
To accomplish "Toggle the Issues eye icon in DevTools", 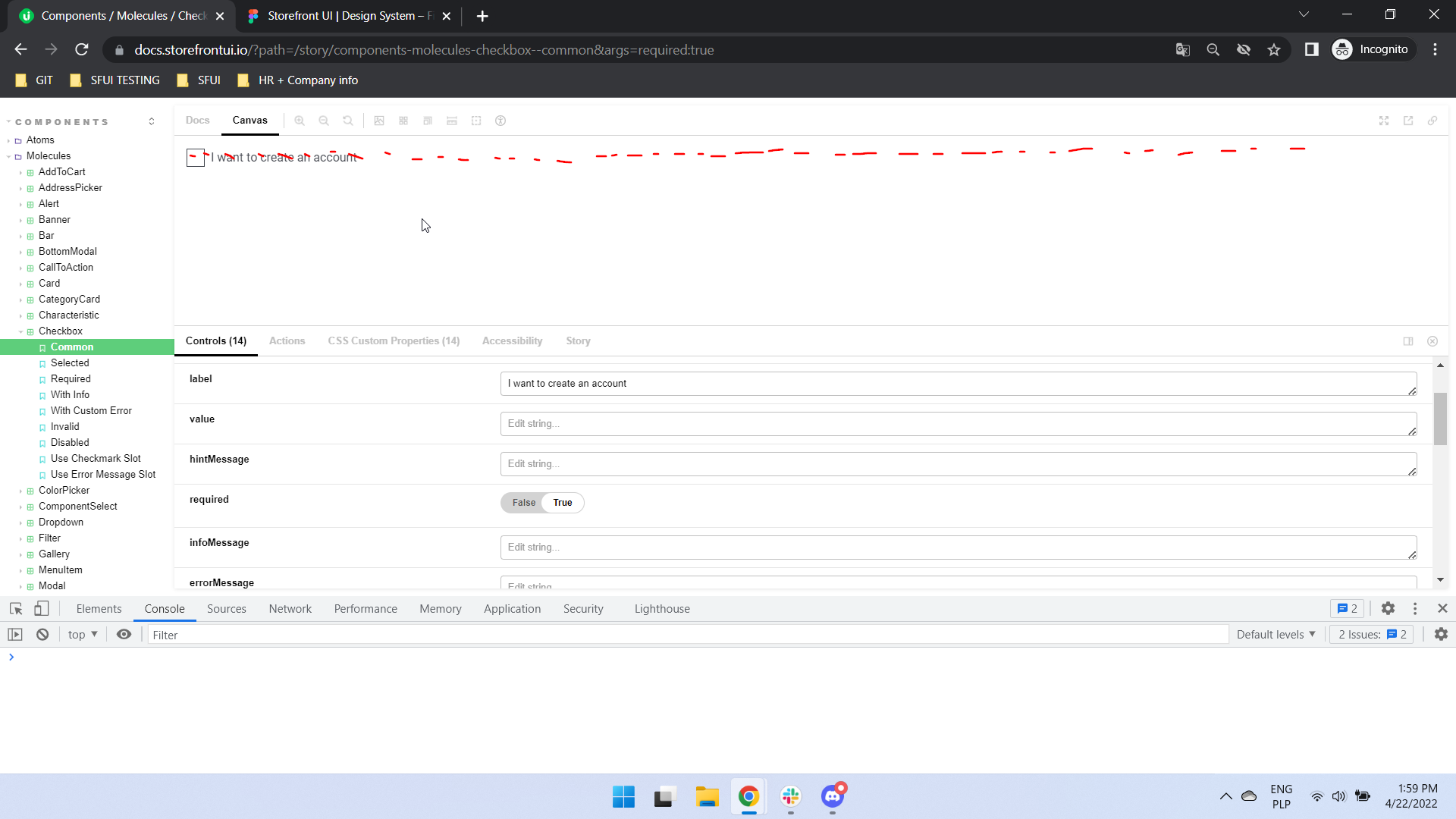I will (x=124, y=634).
